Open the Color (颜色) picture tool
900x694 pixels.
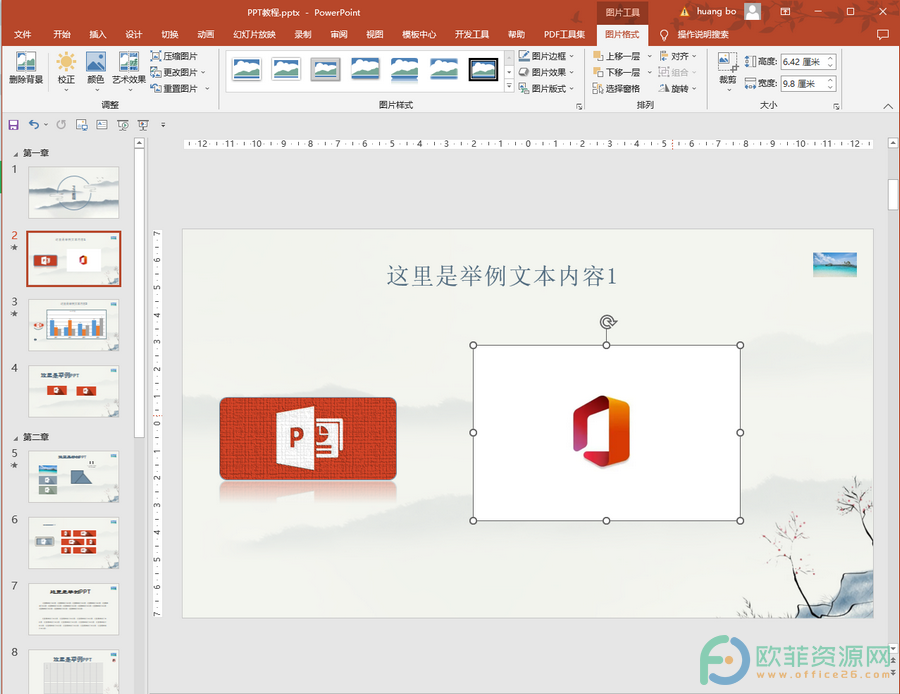coord(96,70)
